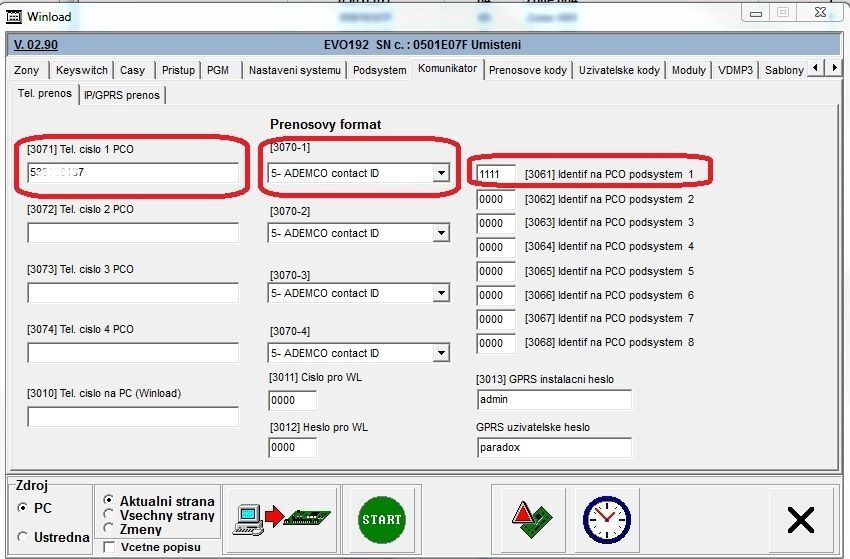The height and width of the screenshot is (559, 850).
Task: Click the red triangle green square icon
Action: [533, 518]
